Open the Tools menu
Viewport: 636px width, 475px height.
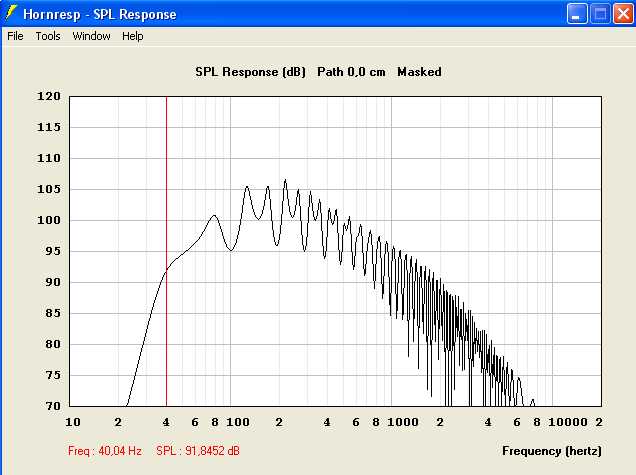(x=48, y=36)
